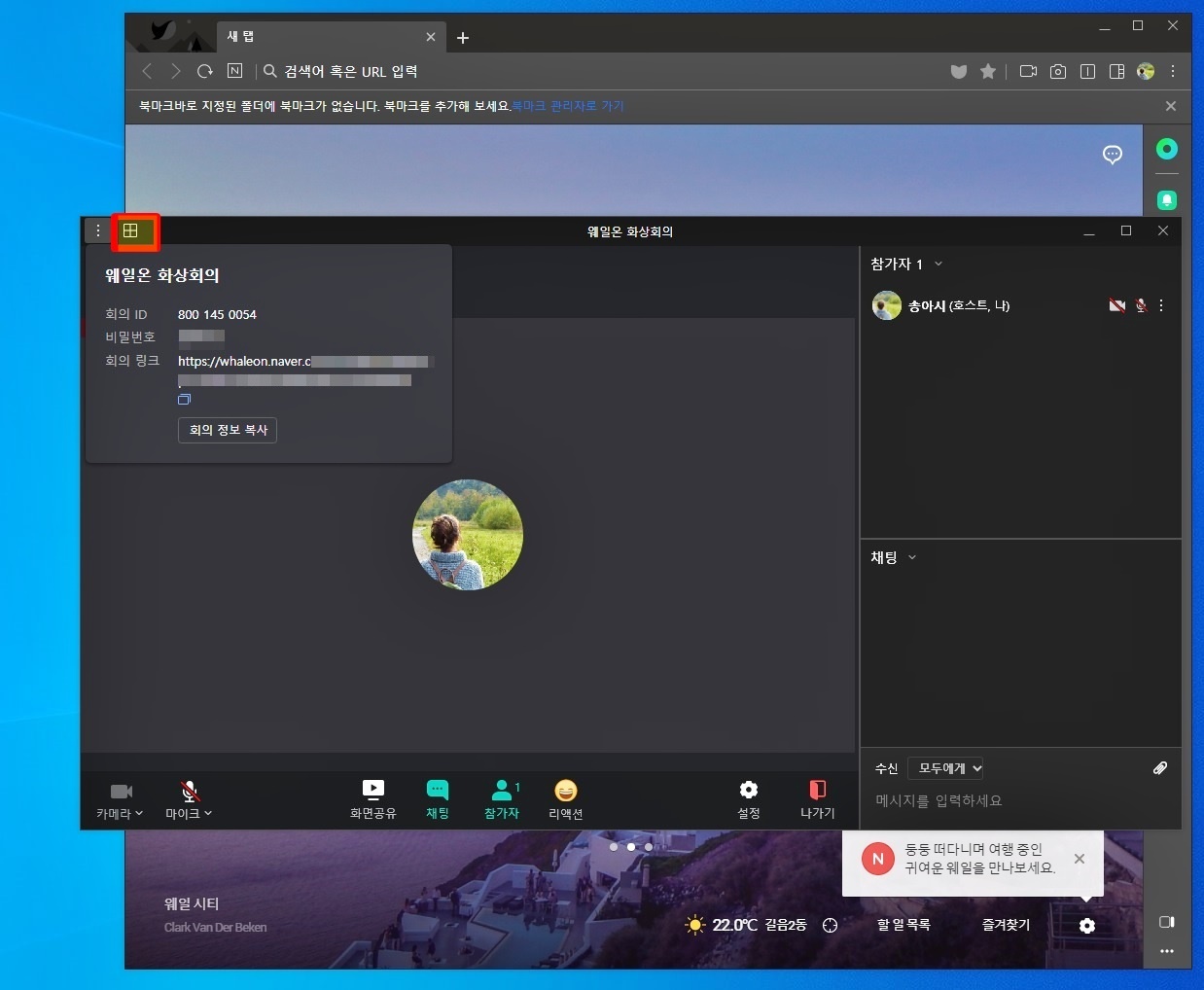1204x990 pixels.
Task: Expand the microphone options chevron
Action: click(x=208, y=814)
